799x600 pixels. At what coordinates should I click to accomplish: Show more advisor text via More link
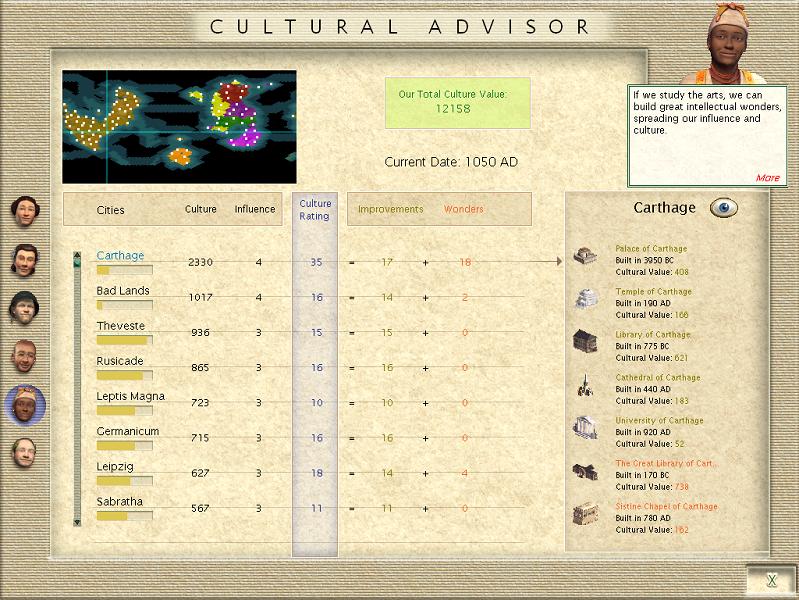click(x=767, y=178)
